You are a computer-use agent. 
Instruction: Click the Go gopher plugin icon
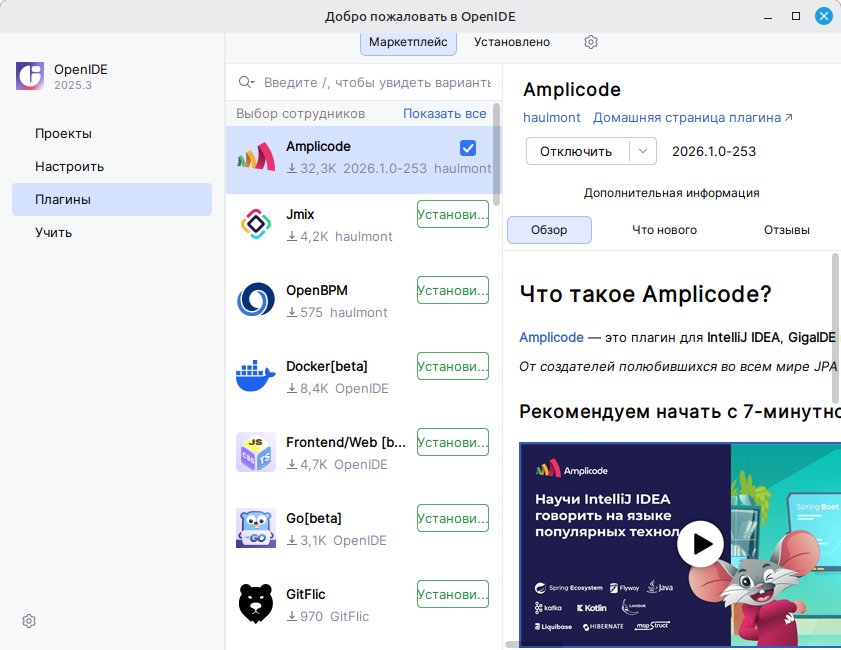coord(256,528)
